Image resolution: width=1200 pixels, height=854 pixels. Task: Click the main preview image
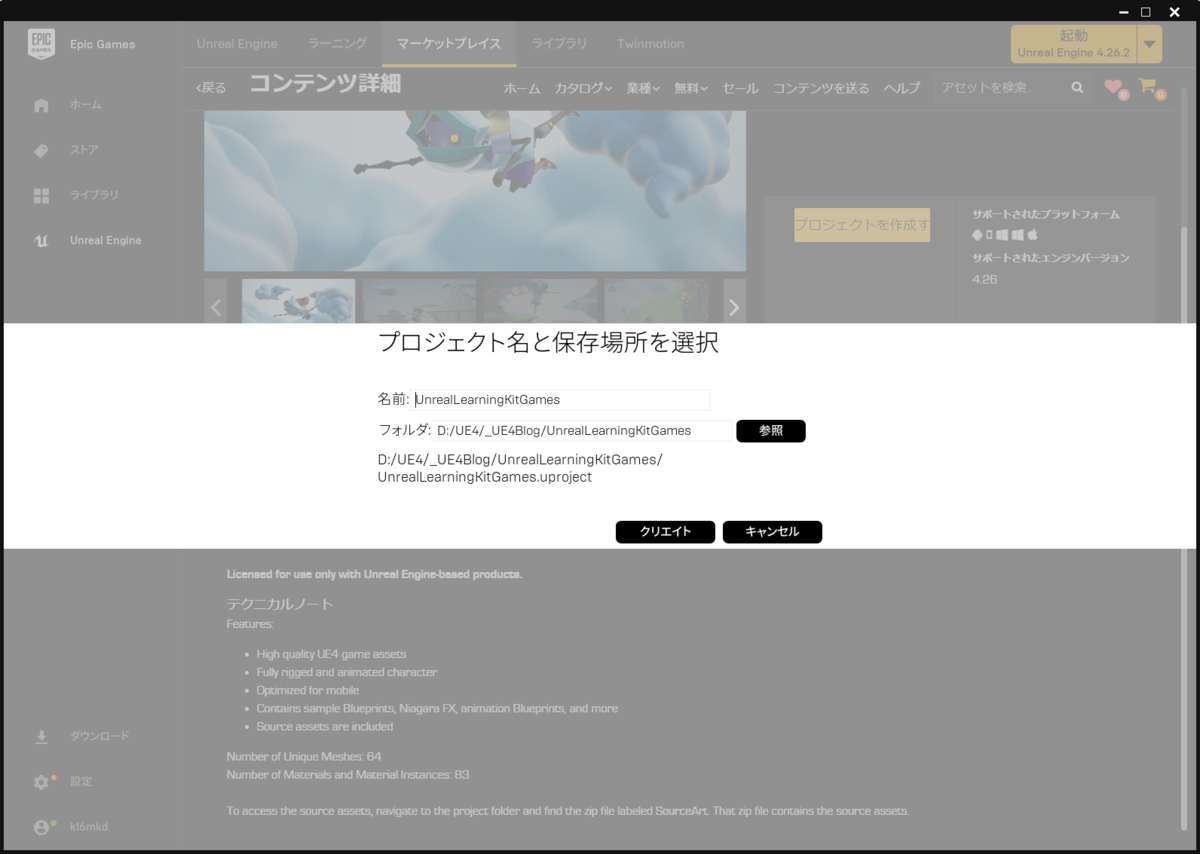point(475,191)
